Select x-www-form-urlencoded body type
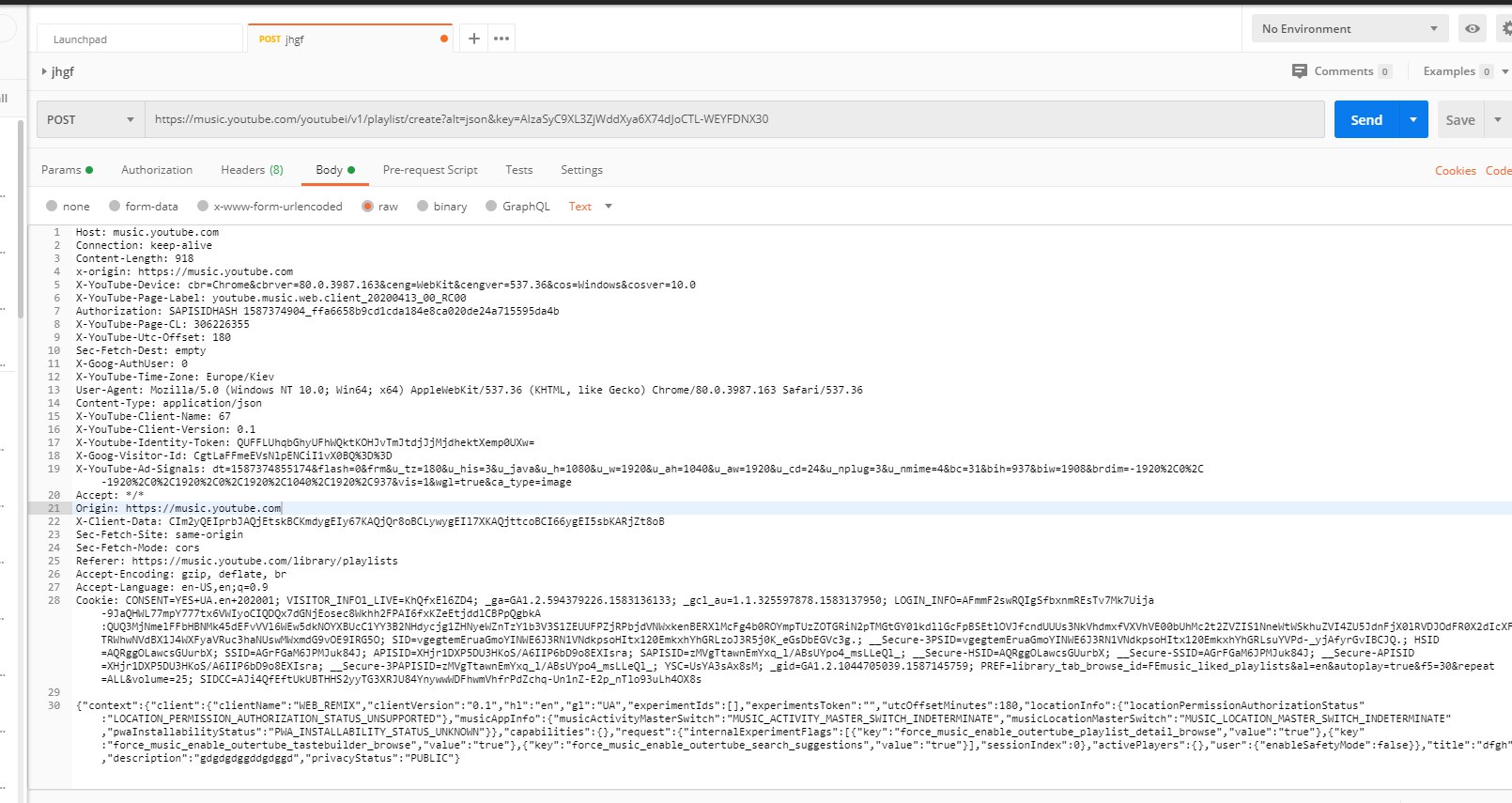 click(x=203, y=207)
